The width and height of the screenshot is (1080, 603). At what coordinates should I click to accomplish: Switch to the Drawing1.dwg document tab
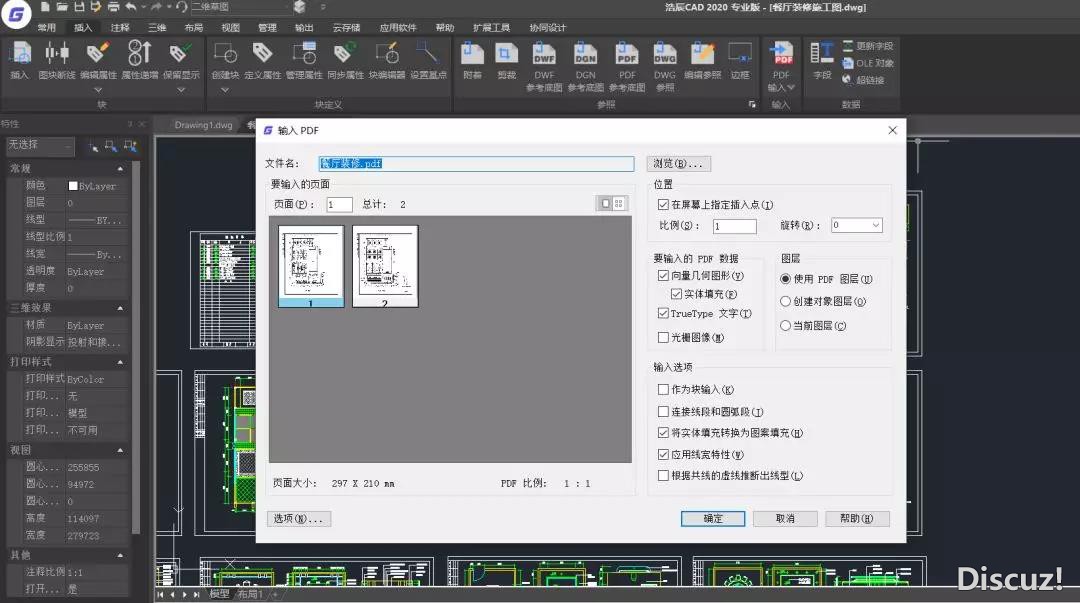[x=203, y=126]
